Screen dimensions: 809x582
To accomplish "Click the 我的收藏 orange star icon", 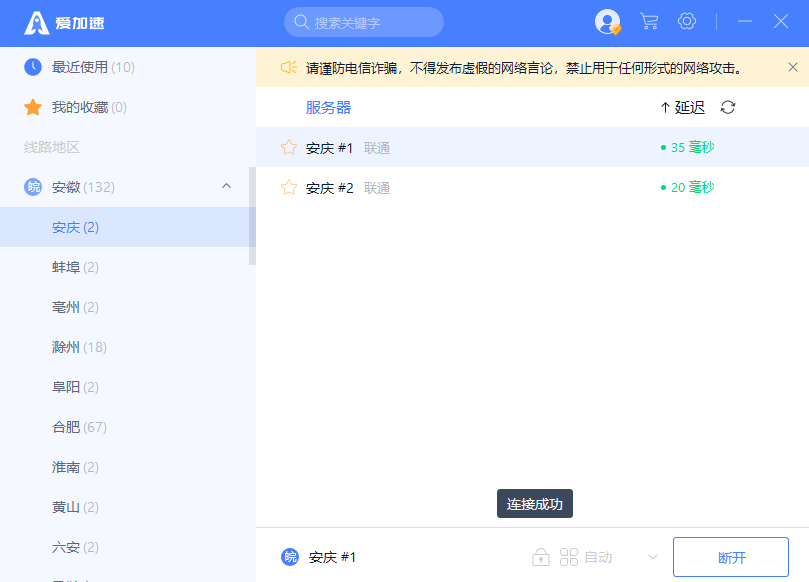I will click(33, 107).
